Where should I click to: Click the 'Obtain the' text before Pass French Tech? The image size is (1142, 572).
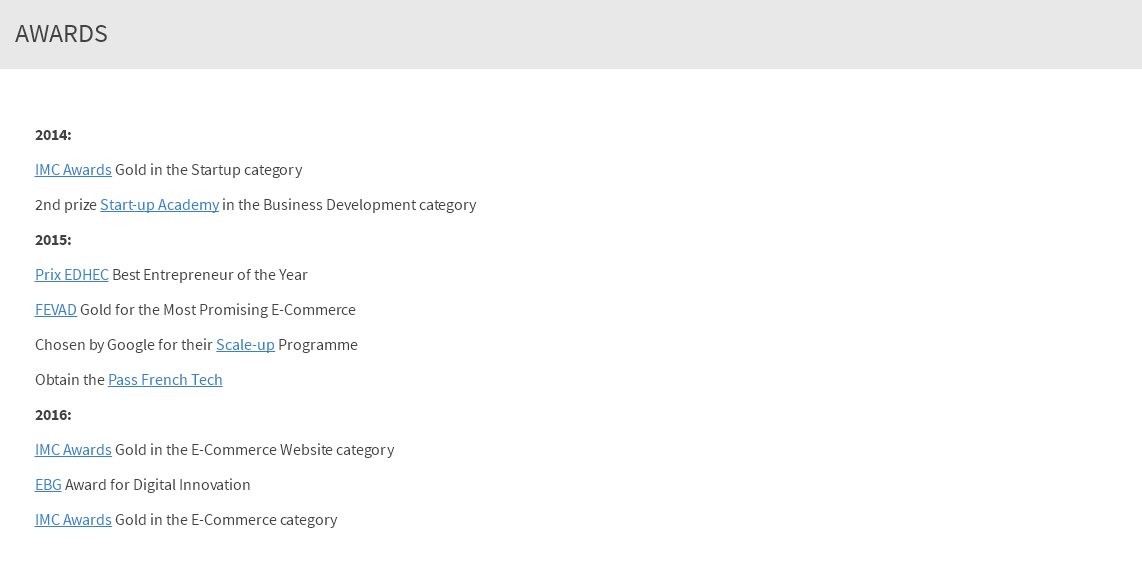point(70,380)
